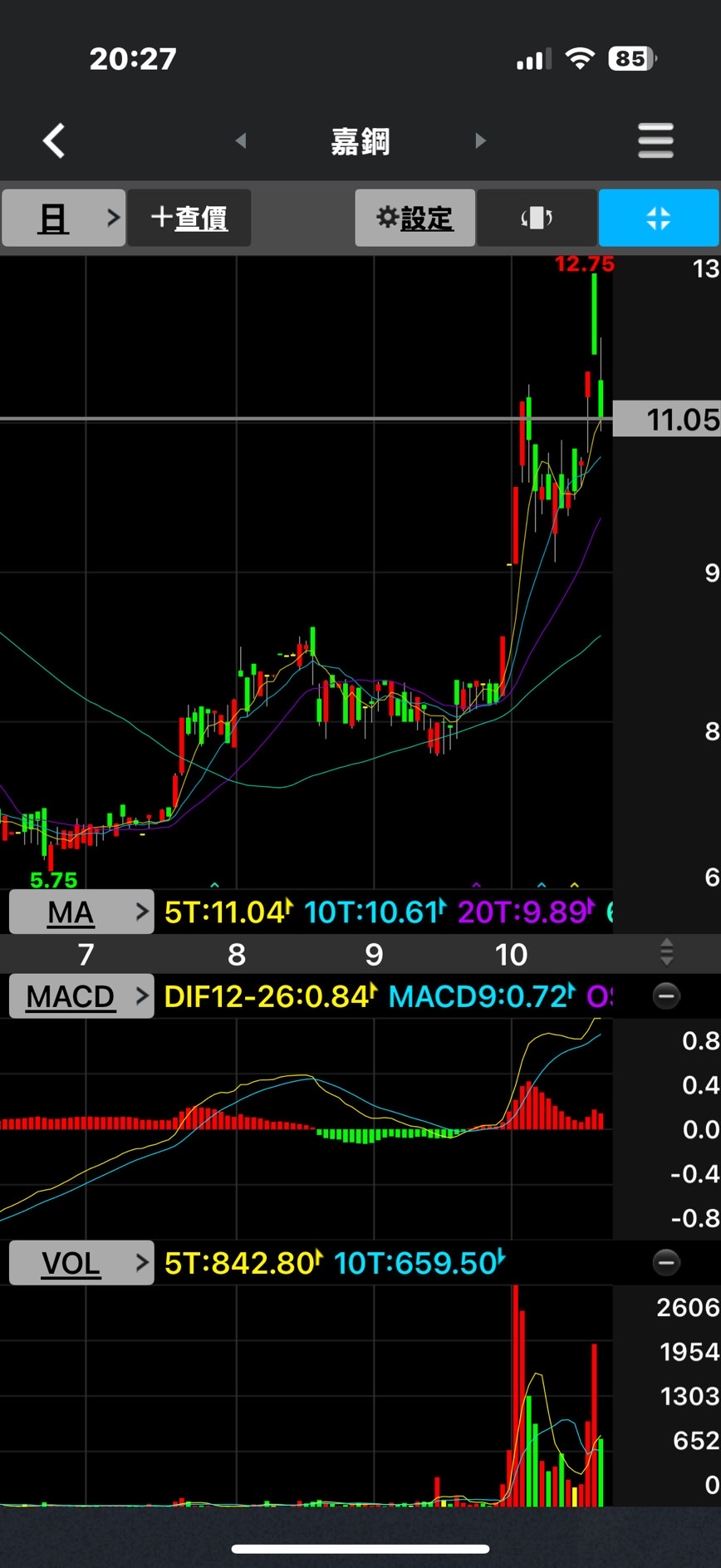The image size is (721, 1568).
Task: Go back using the left chevron
Action: tap(54, 140)
